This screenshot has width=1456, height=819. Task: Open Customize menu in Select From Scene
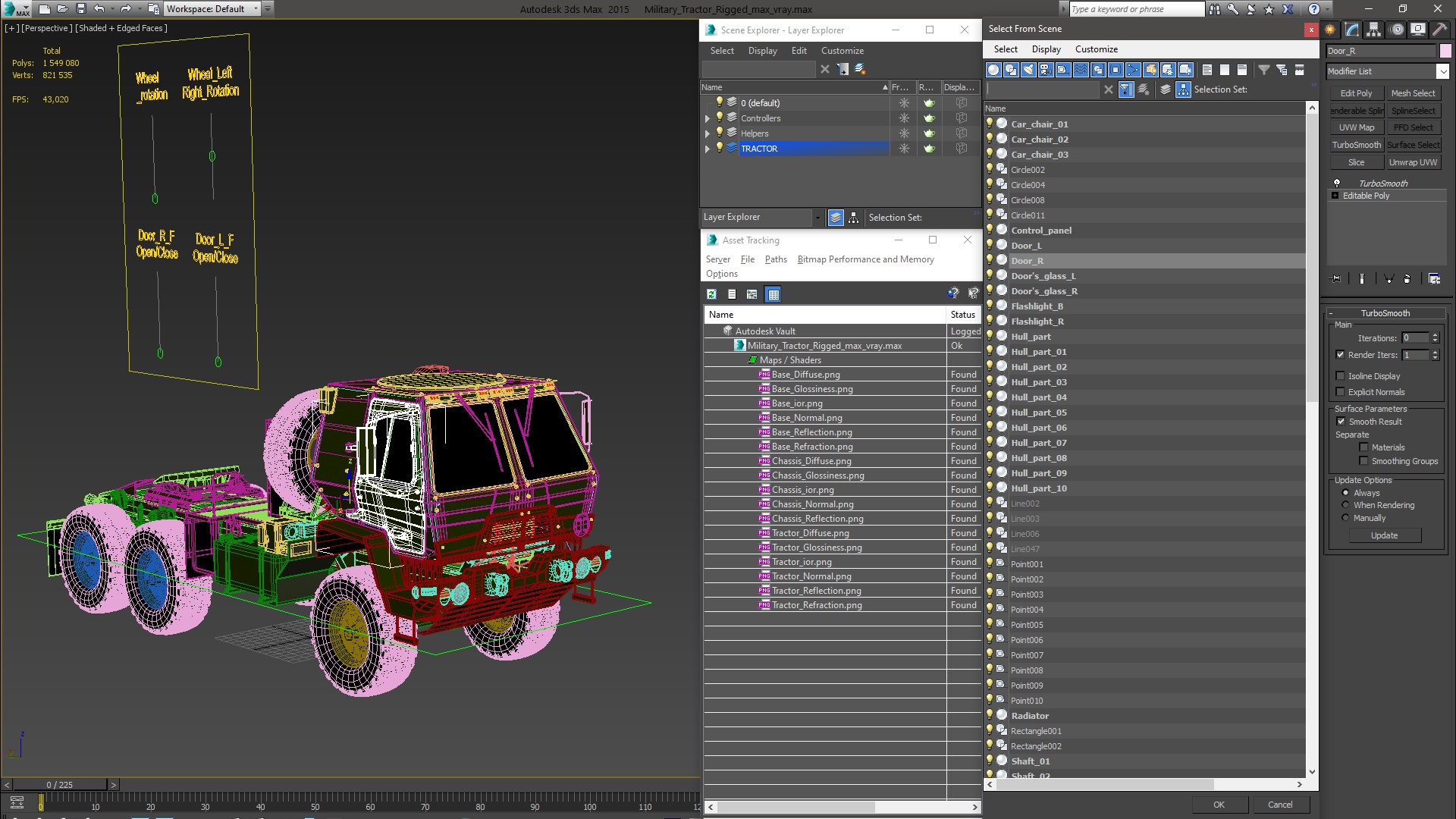point(1096,49)
